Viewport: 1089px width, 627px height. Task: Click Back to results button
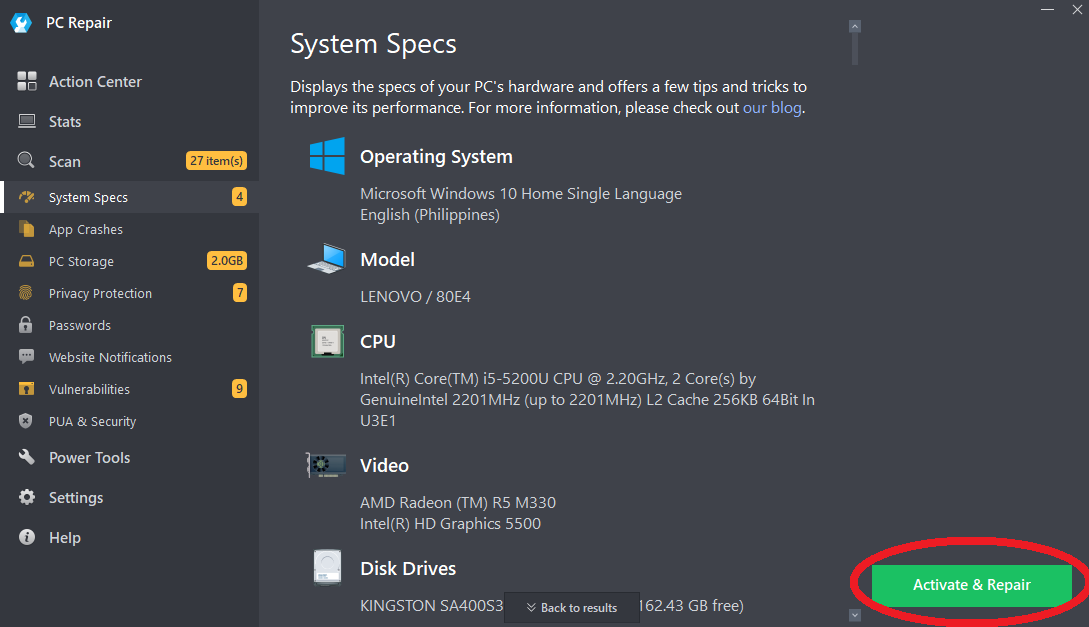point(572,608)
